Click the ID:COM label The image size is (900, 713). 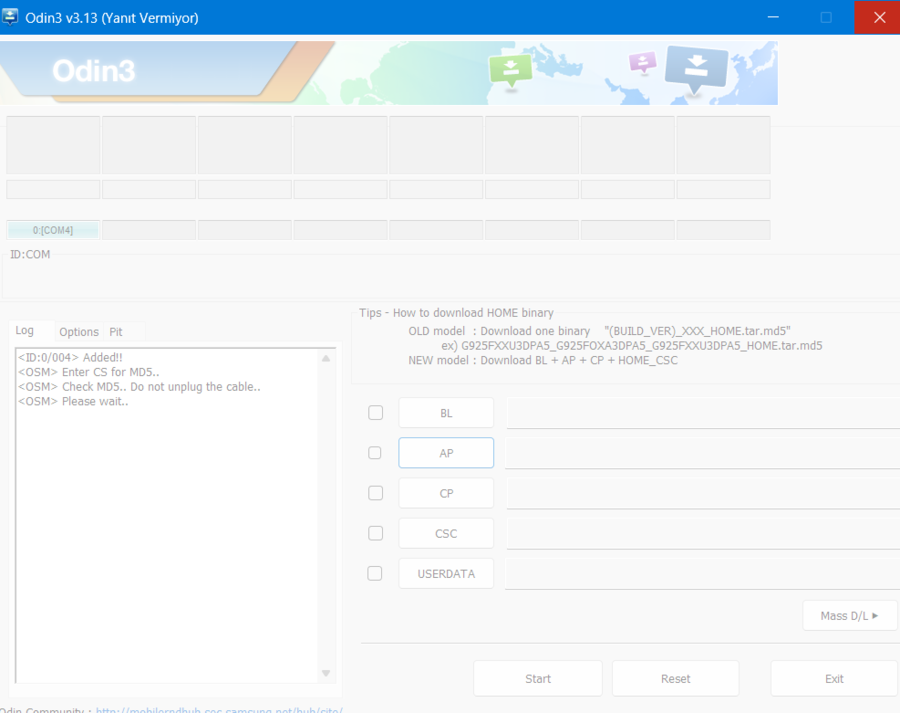[30, 254]
